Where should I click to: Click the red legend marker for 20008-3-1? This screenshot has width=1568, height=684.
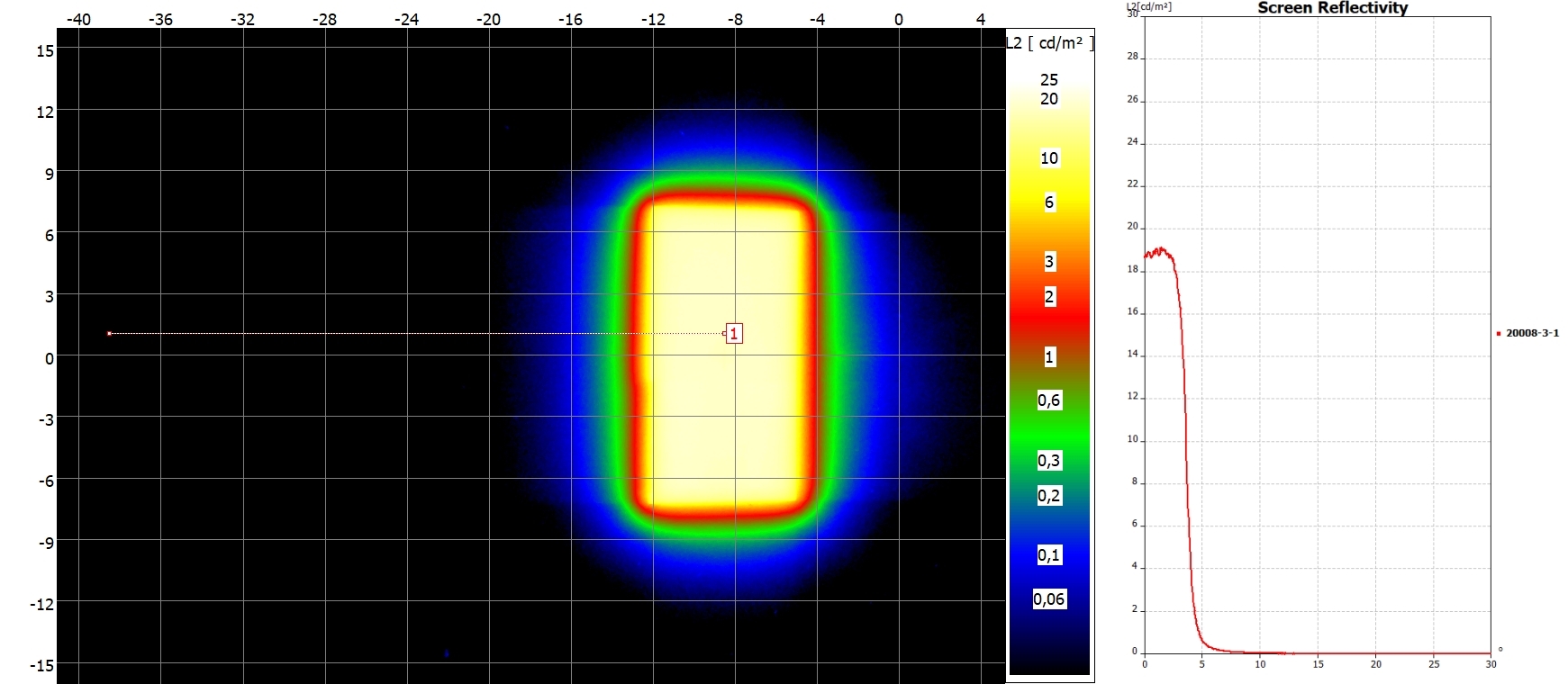click(x=1499, y=334)
